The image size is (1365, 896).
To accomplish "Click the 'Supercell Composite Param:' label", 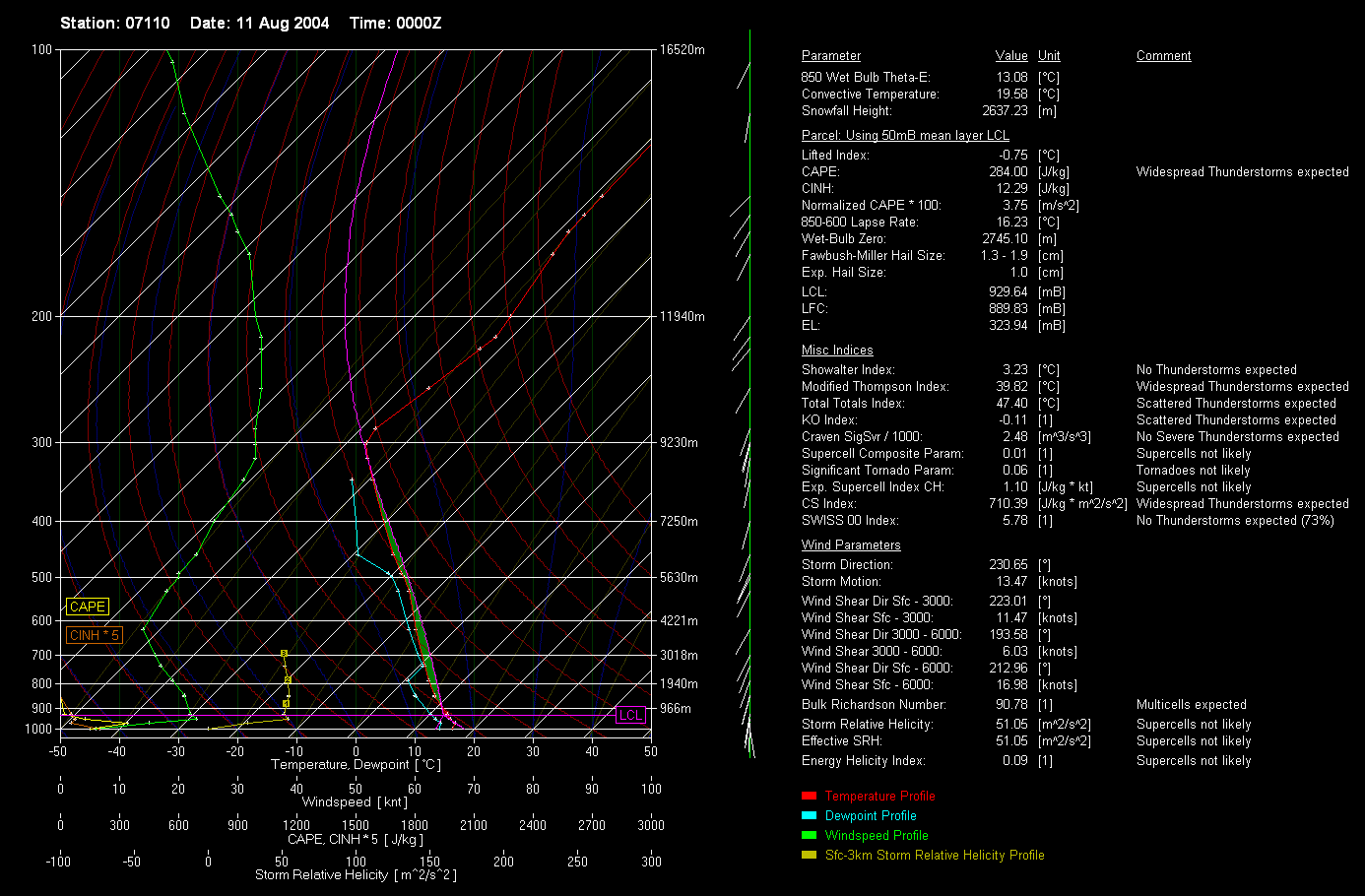I will tap(882, 453).
